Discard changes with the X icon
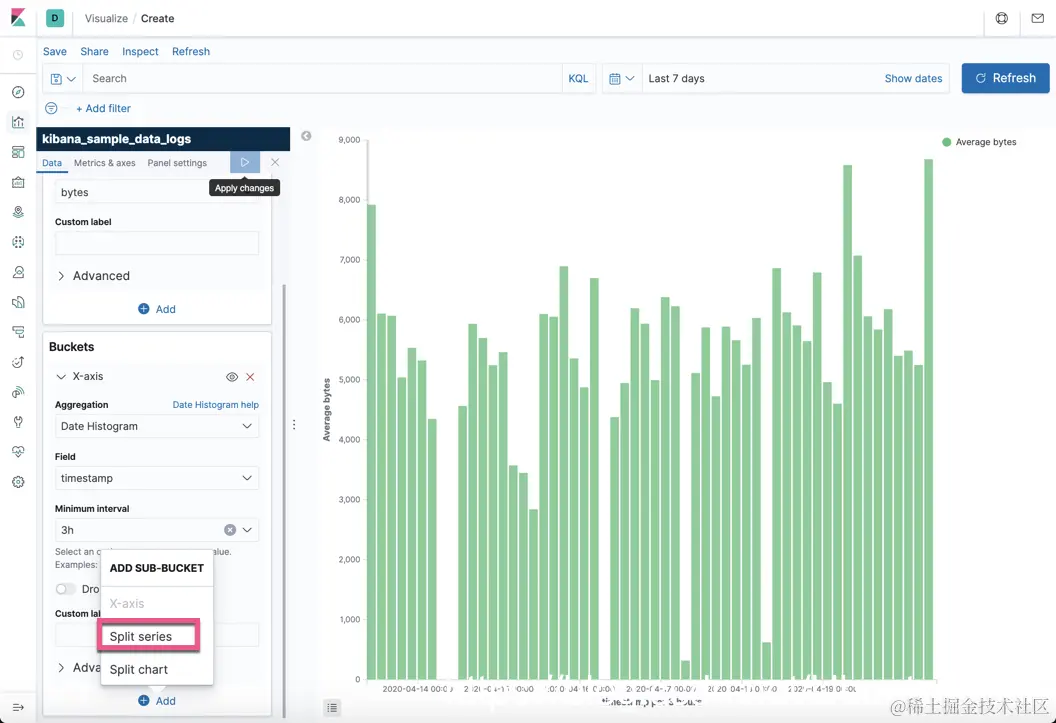 coord(275,162)
